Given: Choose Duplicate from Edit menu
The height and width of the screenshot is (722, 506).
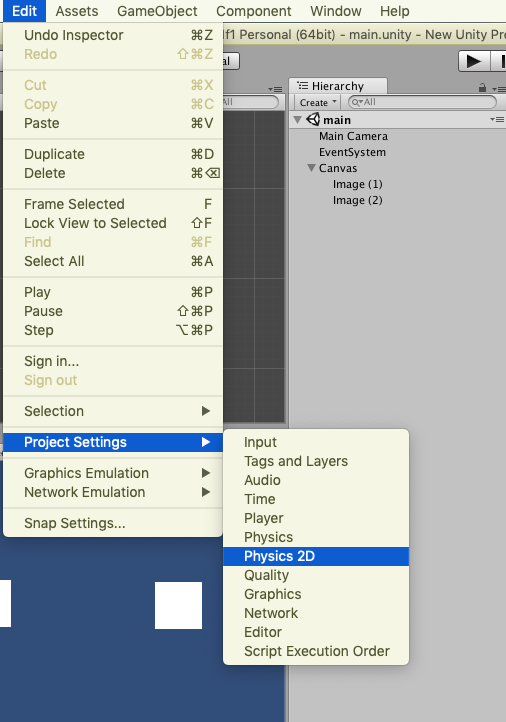Looking at the screenshot, I should [113, 154].
